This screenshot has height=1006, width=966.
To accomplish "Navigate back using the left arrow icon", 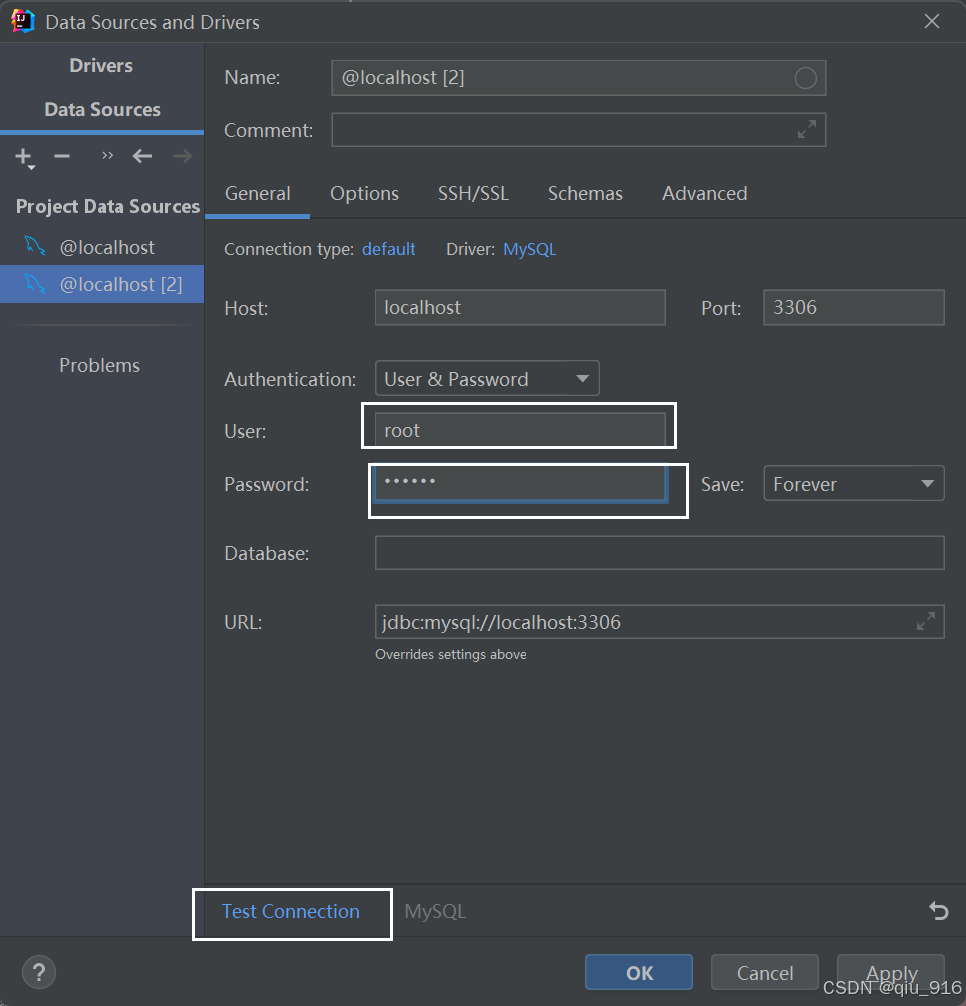I will 141,156.
